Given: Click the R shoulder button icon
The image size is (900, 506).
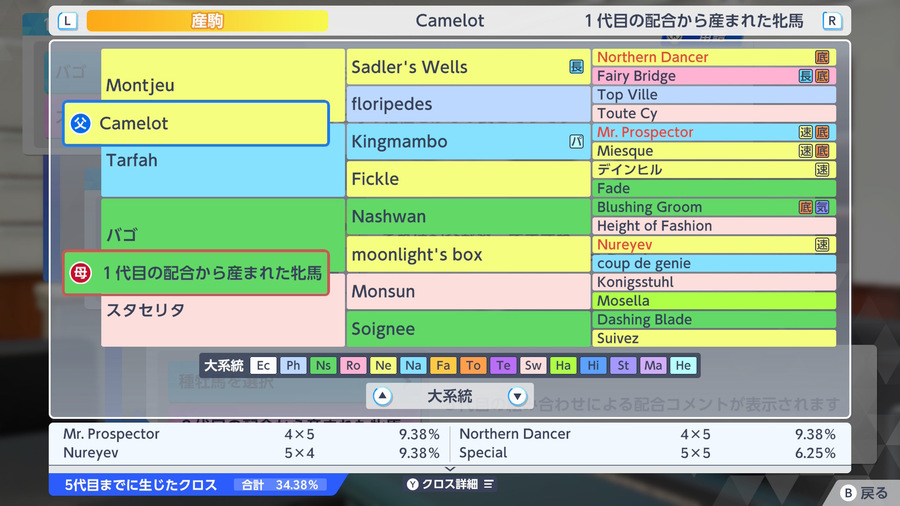Looking at the screenshot, I should (x=832, y=21).
